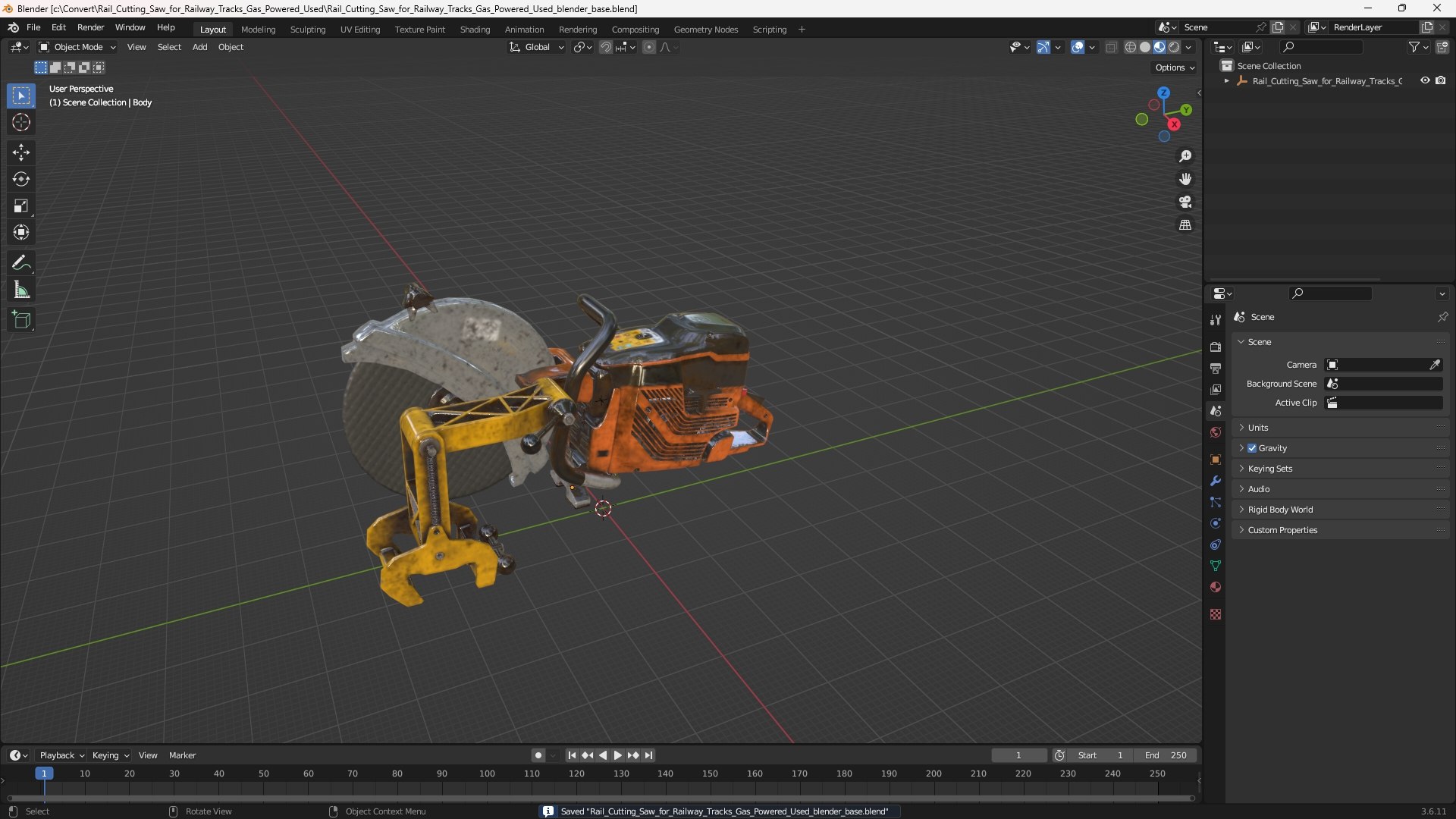
Task: Activate the Move tool
Action: [x=21, y=152]
